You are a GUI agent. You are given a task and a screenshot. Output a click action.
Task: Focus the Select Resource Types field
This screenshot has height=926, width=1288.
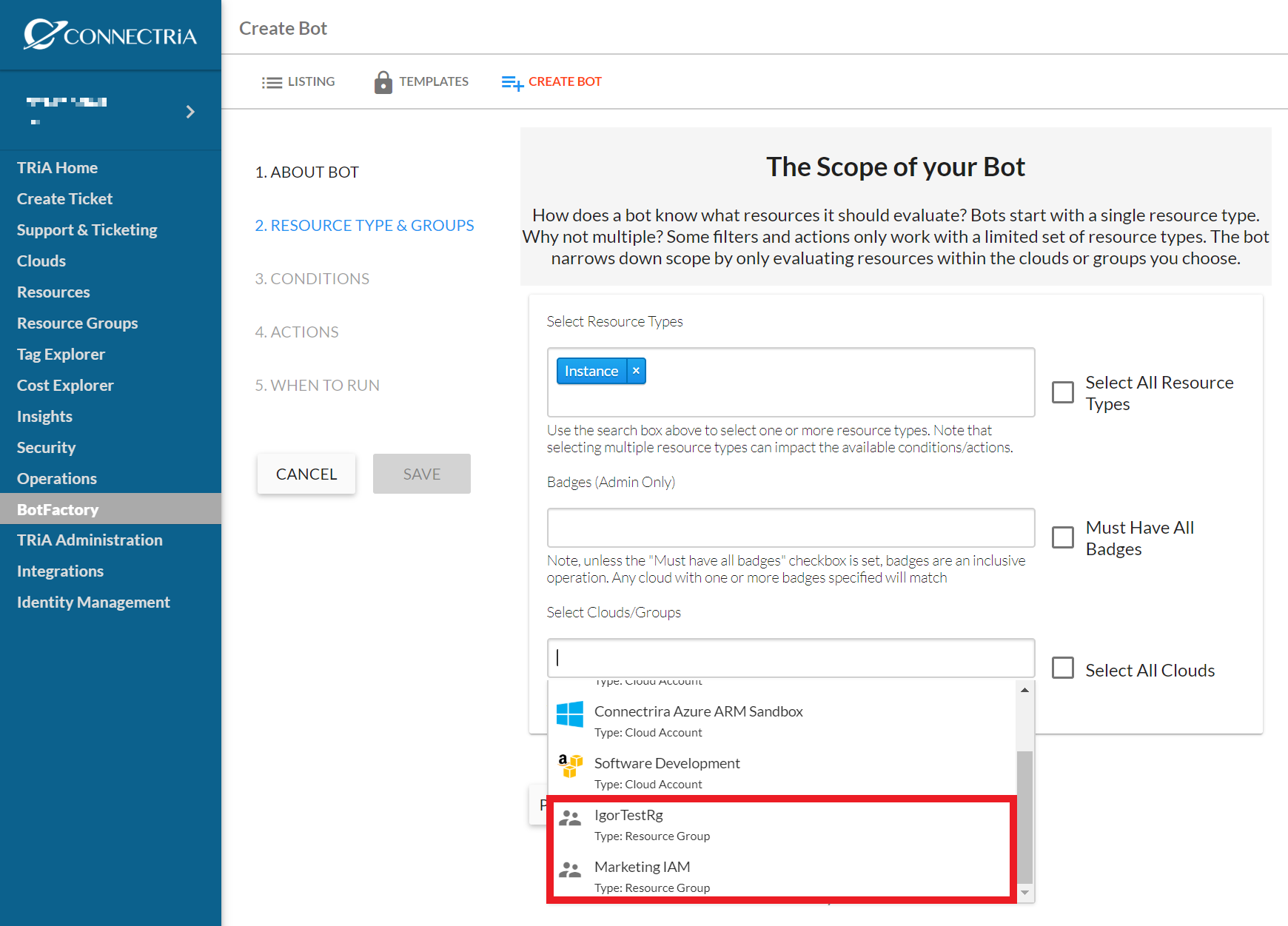(791, 382)
